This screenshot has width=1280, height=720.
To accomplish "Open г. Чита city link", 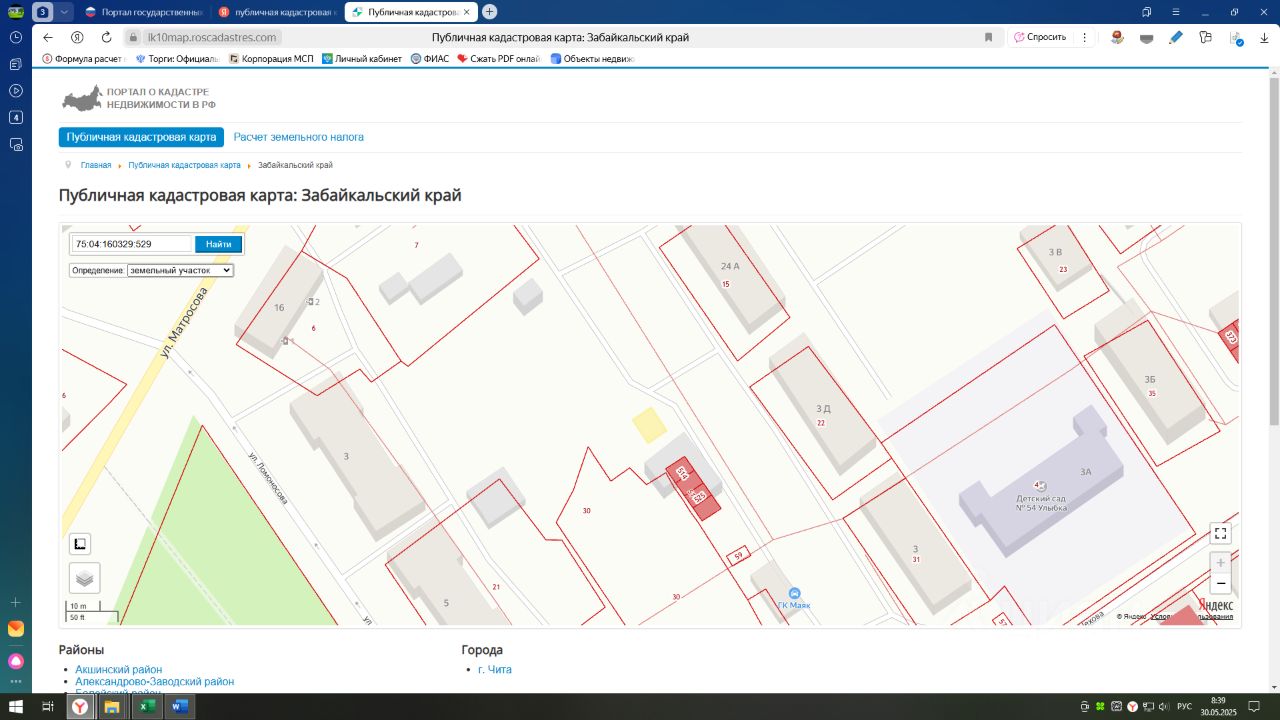I will click(x=494, y=669).
